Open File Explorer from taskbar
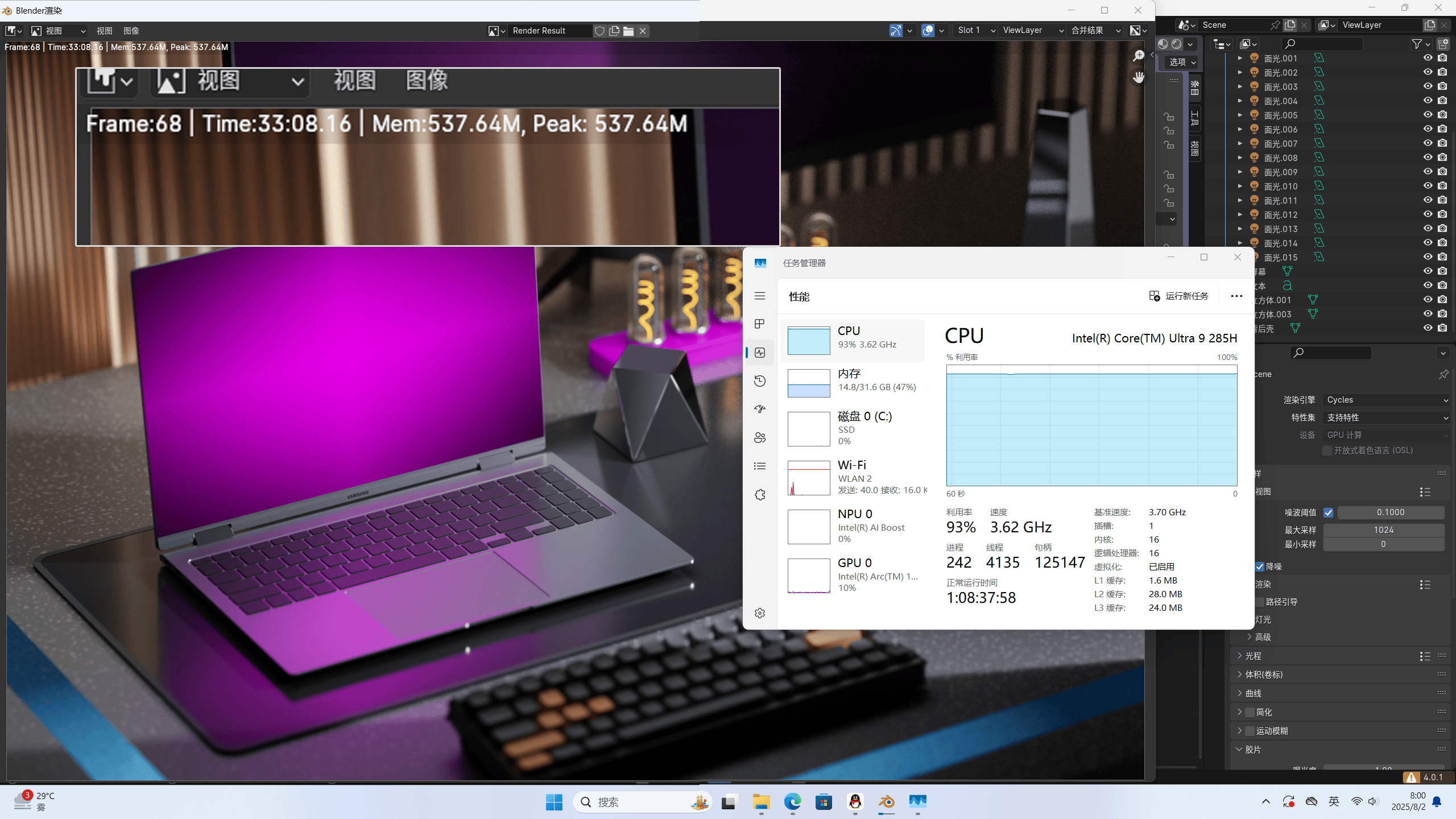The width and height of the screenshot is (1456, 819). (761, 802)
